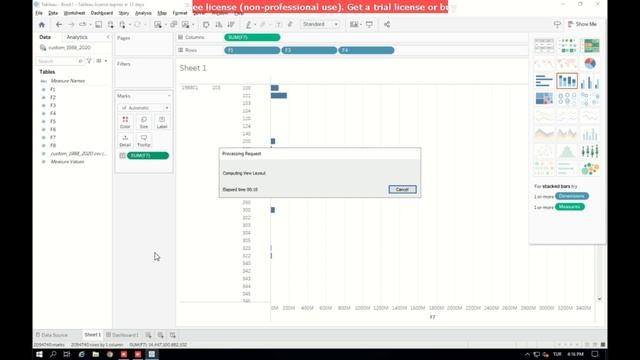This screenshot has width=640, height=360.
Task: Click the data pane search field
Action: [x=60, y=61]
